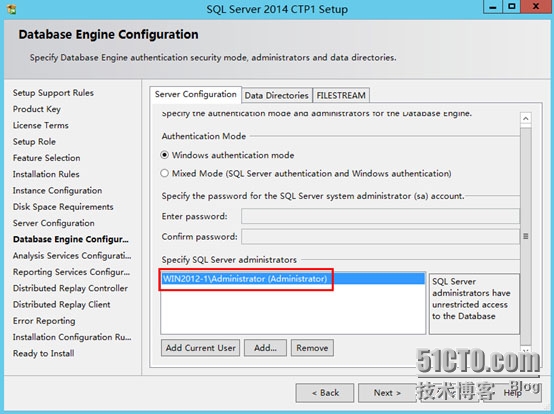This screenshot has height=414, width=554.
Task: Click the Confirm password field
Action: click(380, 237)
